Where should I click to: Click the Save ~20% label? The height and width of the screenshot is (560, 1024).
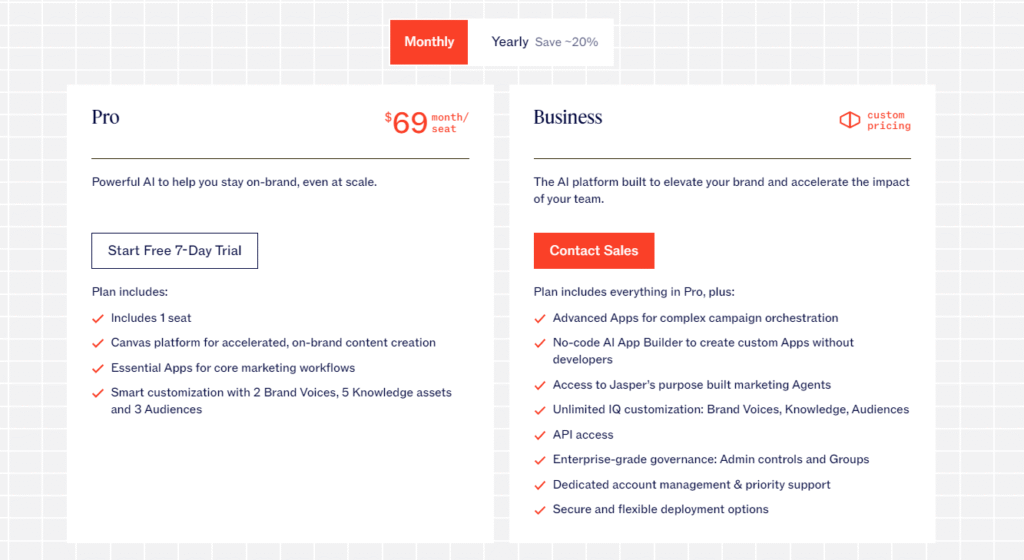(x=566, y=42)
